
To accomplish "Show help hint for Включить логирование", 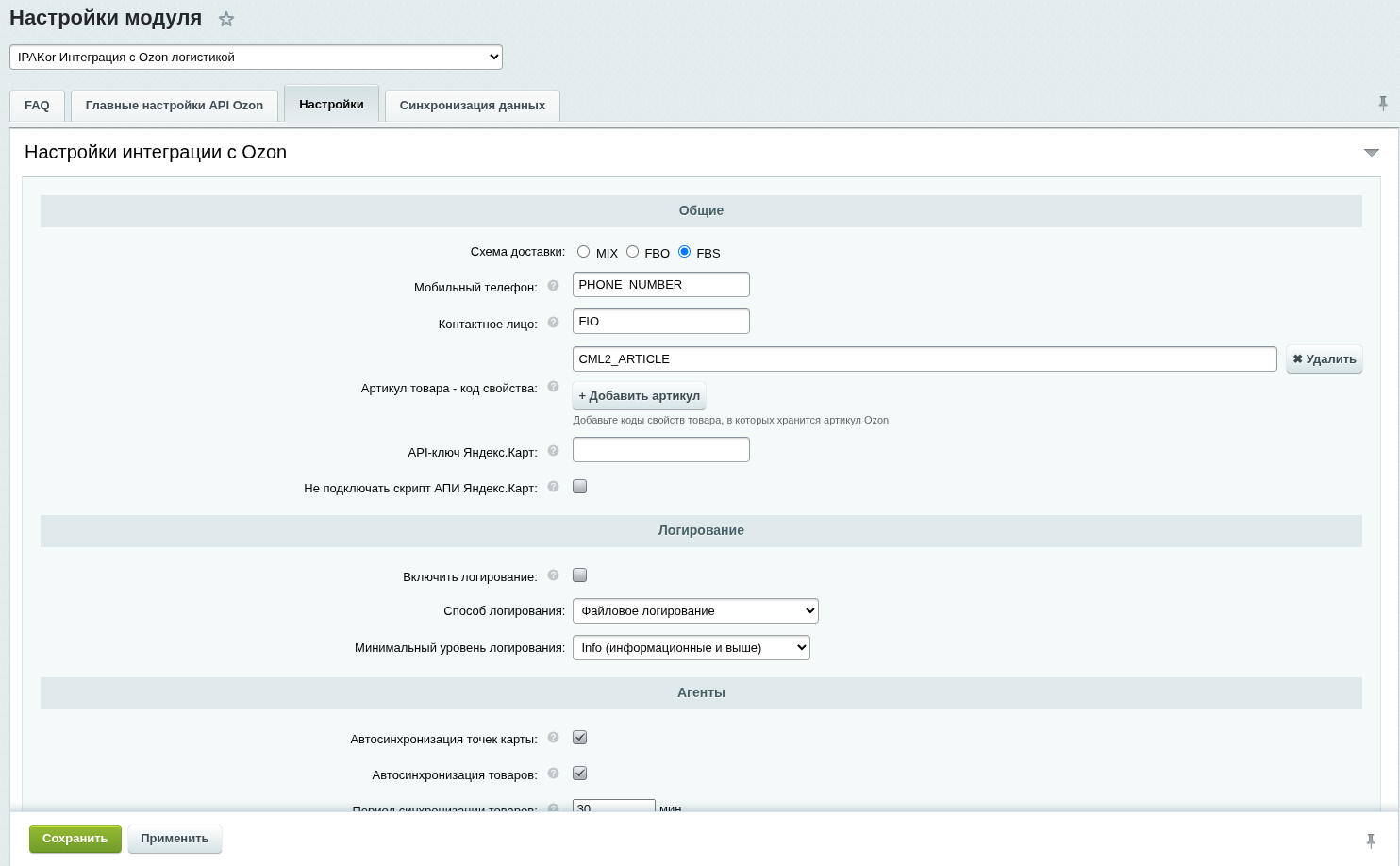I will [x=554, y=575].
